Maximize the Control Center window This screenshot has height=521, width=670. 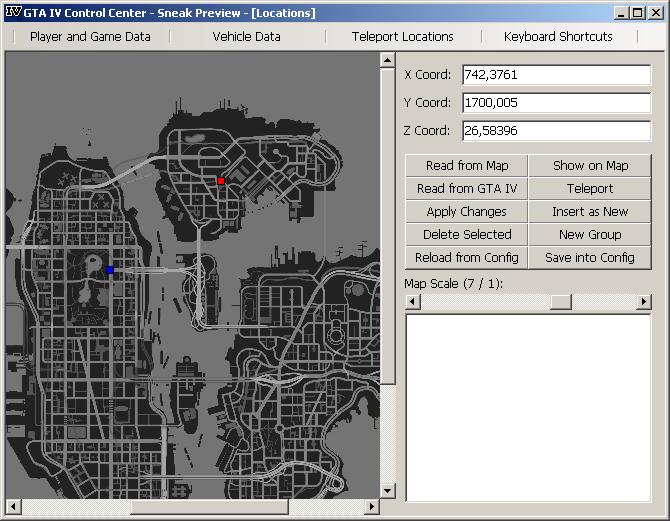click(637, 13)
